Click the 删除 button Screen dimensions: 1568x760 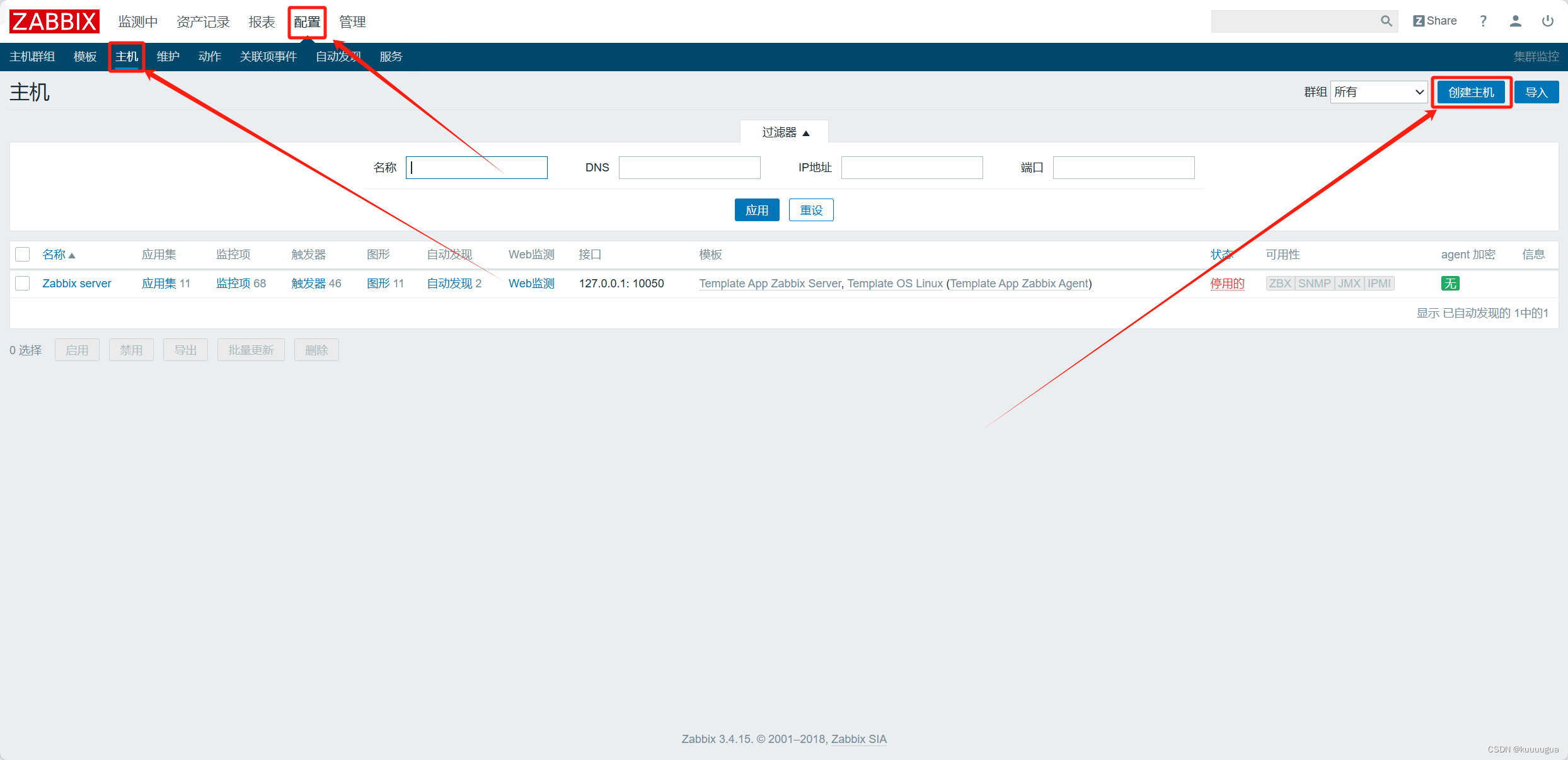click(x=316, y=350)
